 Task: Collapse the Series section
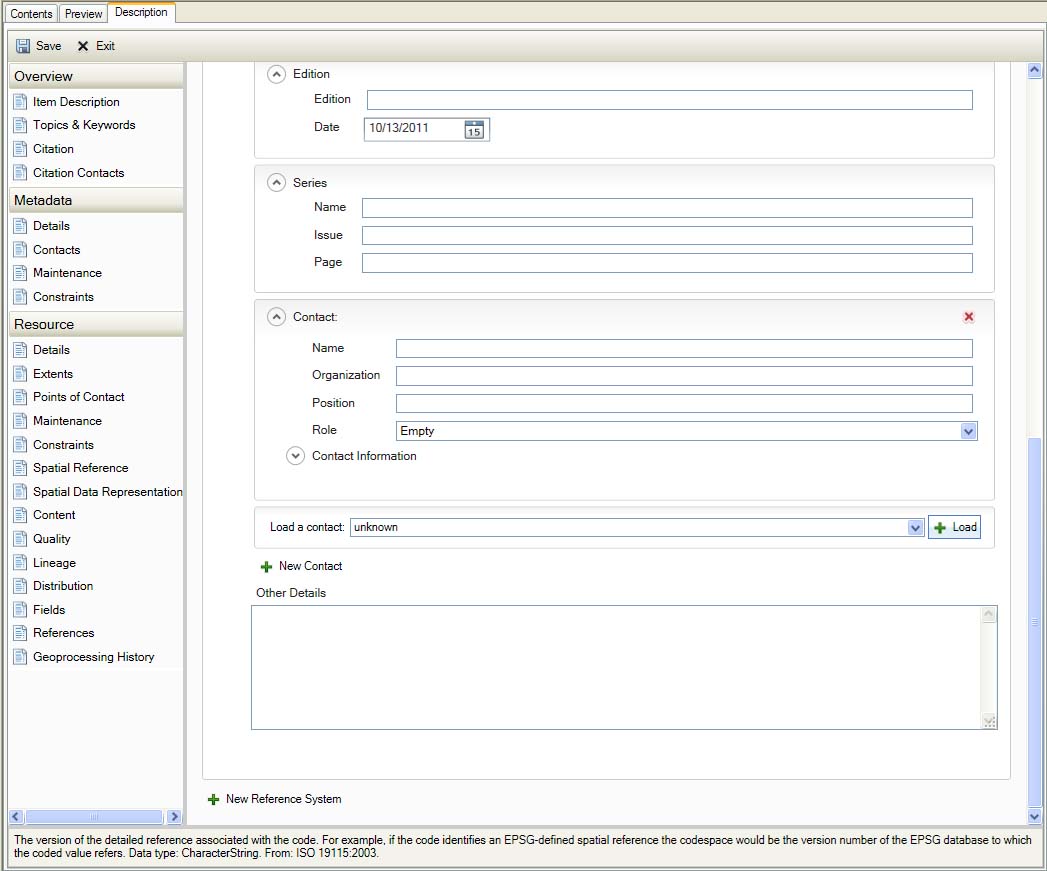276,183
